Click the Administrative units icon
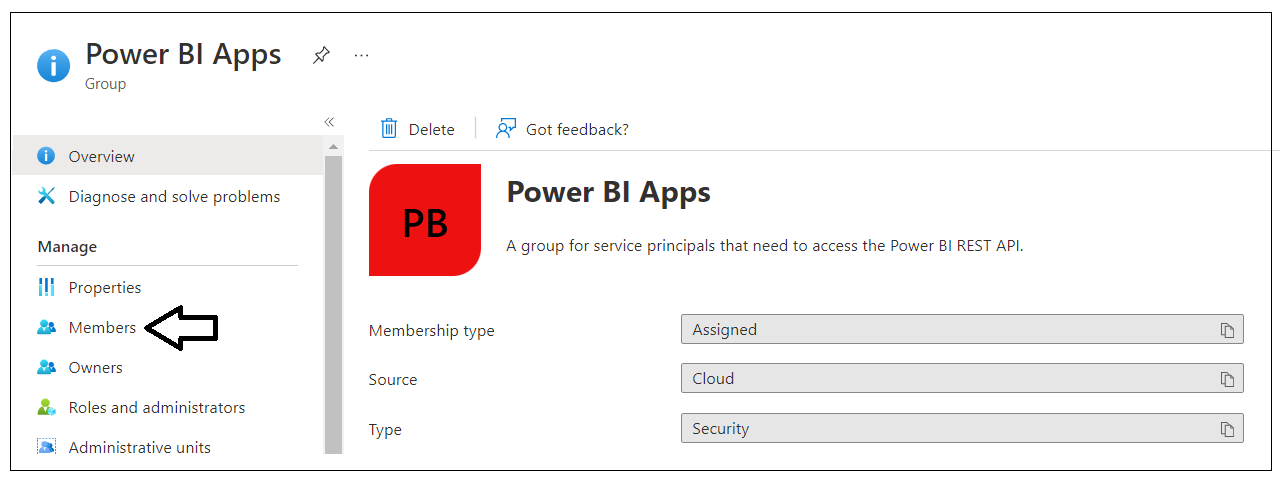The width and height of the screenshot is (1282, 483). coord(46,447)
